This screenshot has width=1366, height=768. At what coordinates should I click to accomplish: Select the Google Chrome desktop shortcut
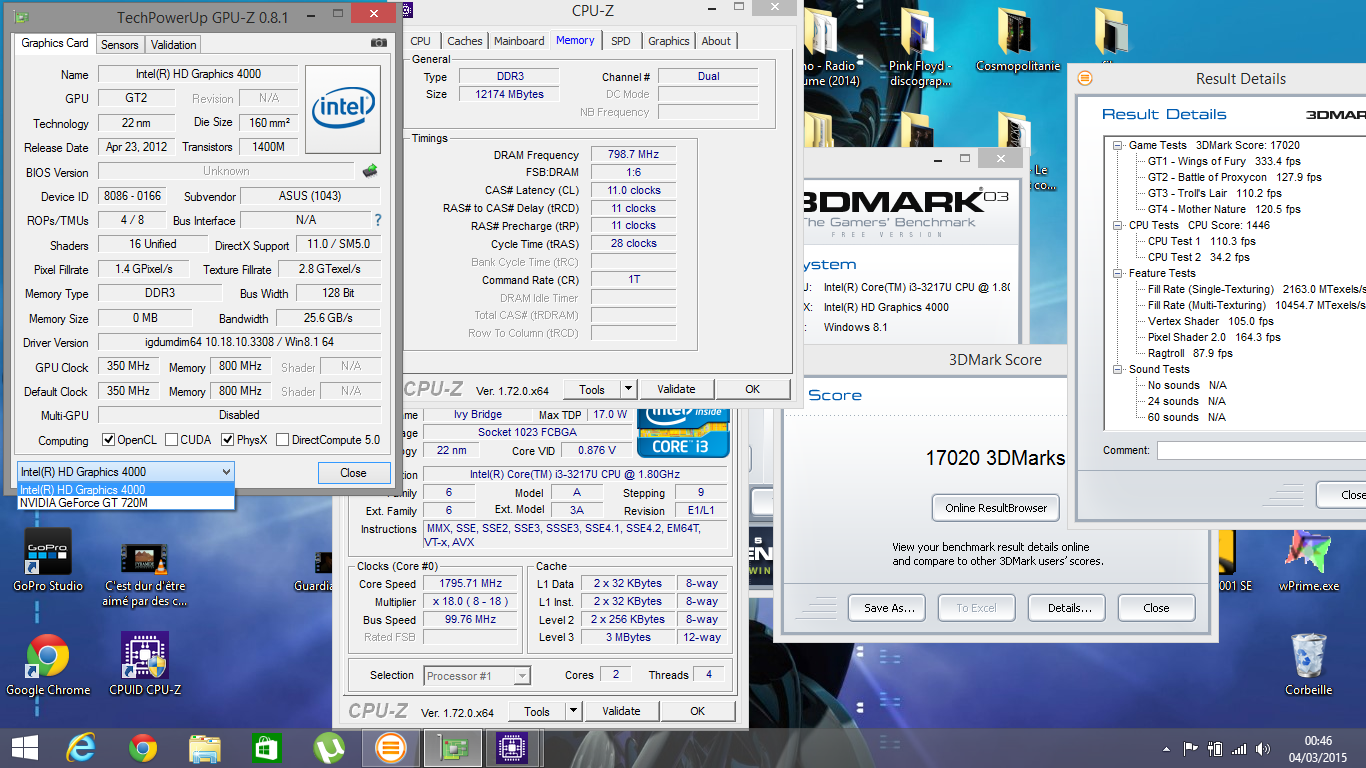pyautogui.click(x=47, y=665)
